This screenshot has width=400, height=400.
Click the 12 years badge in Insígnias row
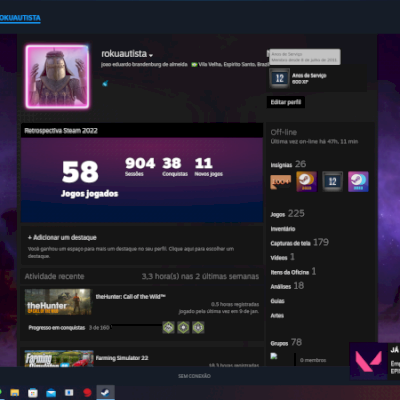tap(332, 182)
